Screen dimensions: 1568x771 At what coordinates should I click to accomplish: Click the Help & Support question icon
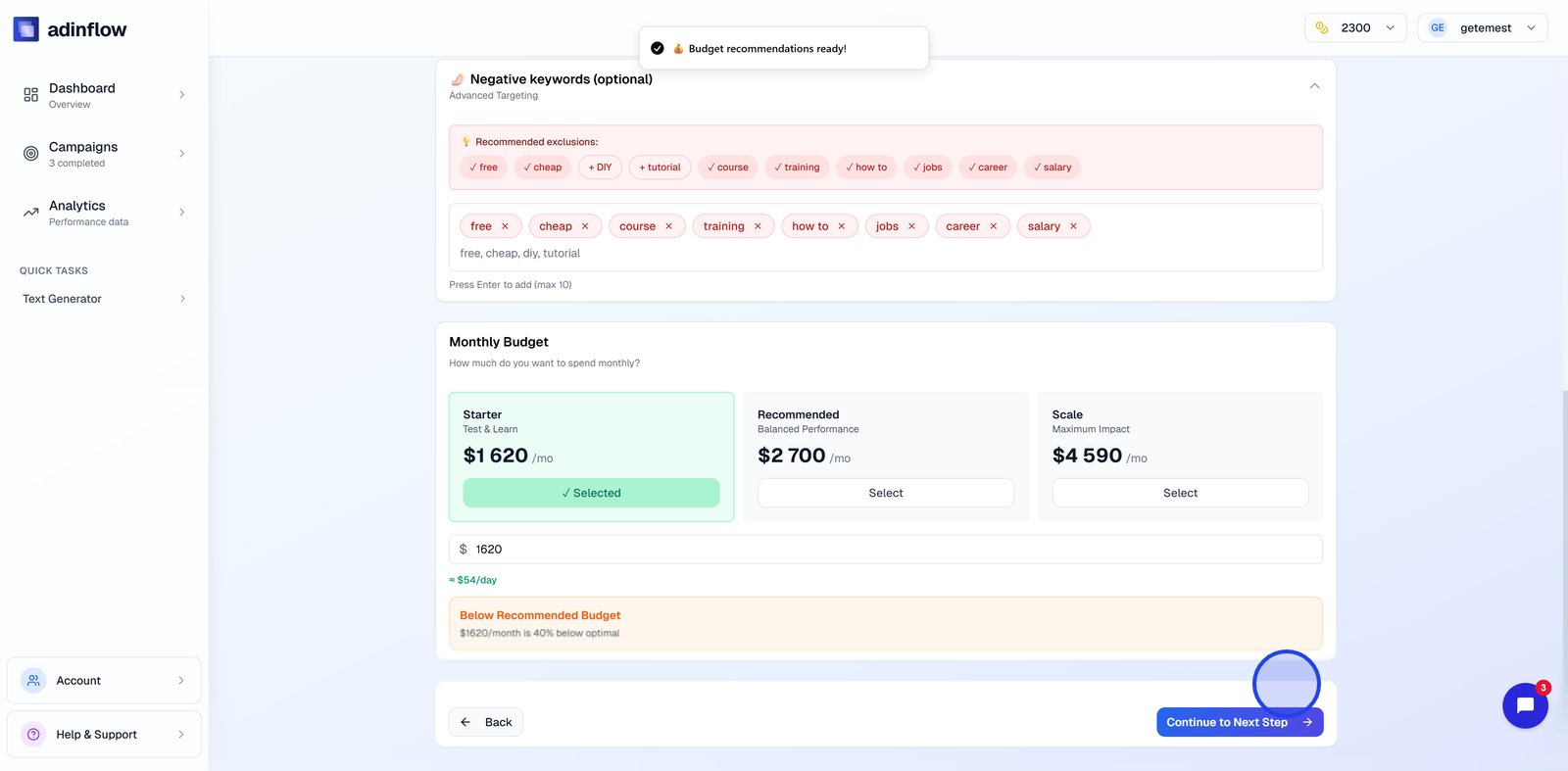tap(33, 735)
